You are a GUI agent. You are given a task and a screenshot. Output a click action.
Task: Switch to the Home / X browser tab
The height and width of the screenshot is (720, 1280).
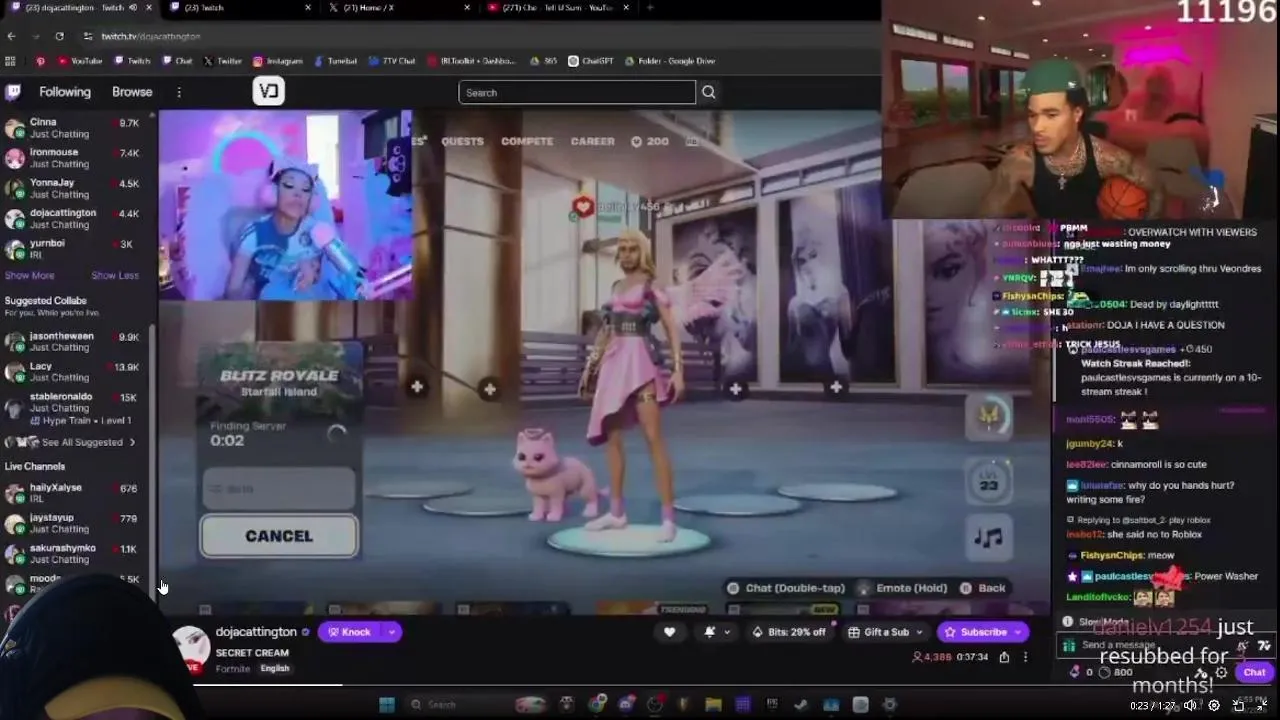[400, 8]
